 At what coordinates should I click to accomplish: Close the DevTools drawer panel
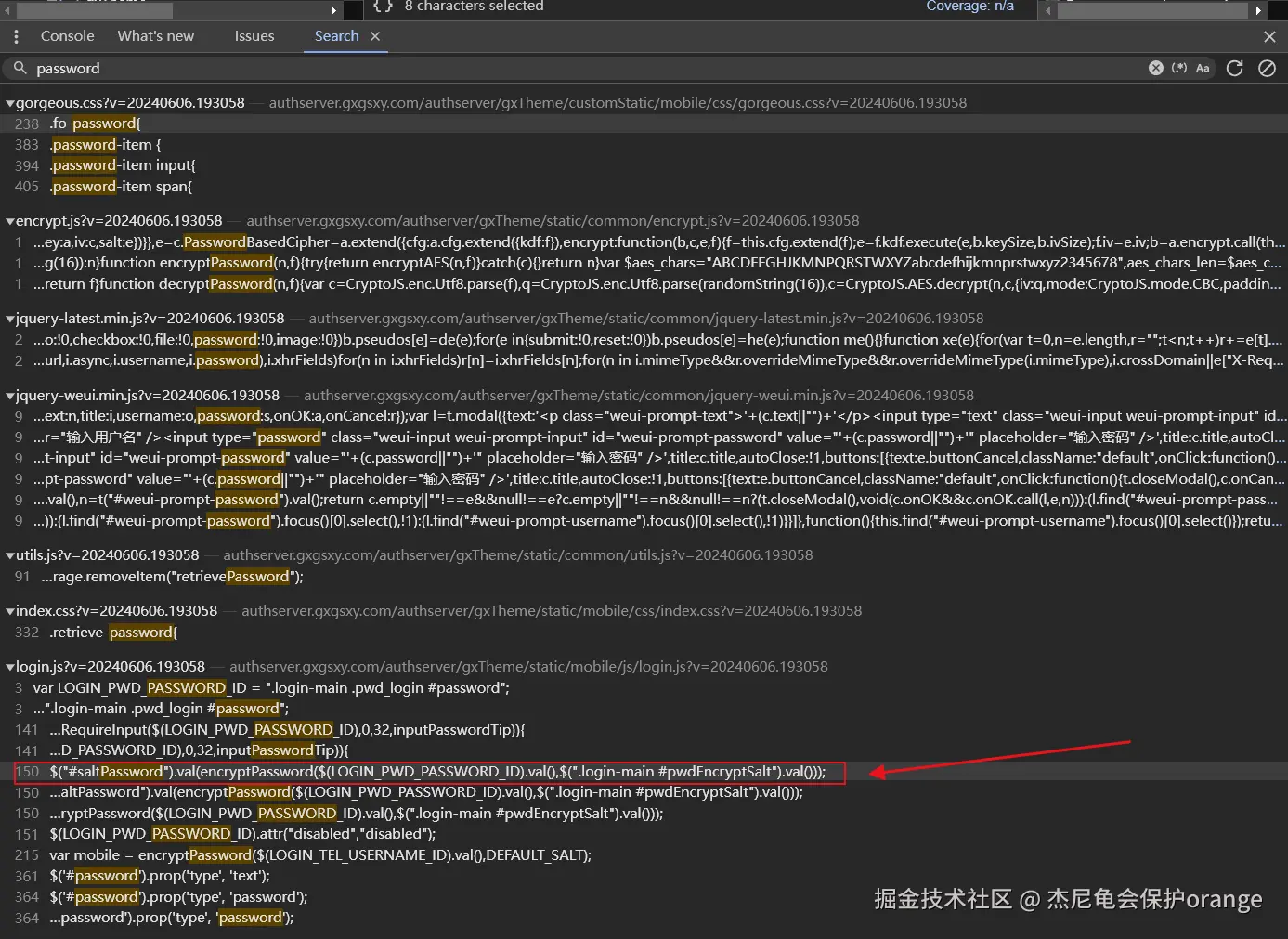pos(1269,36)
